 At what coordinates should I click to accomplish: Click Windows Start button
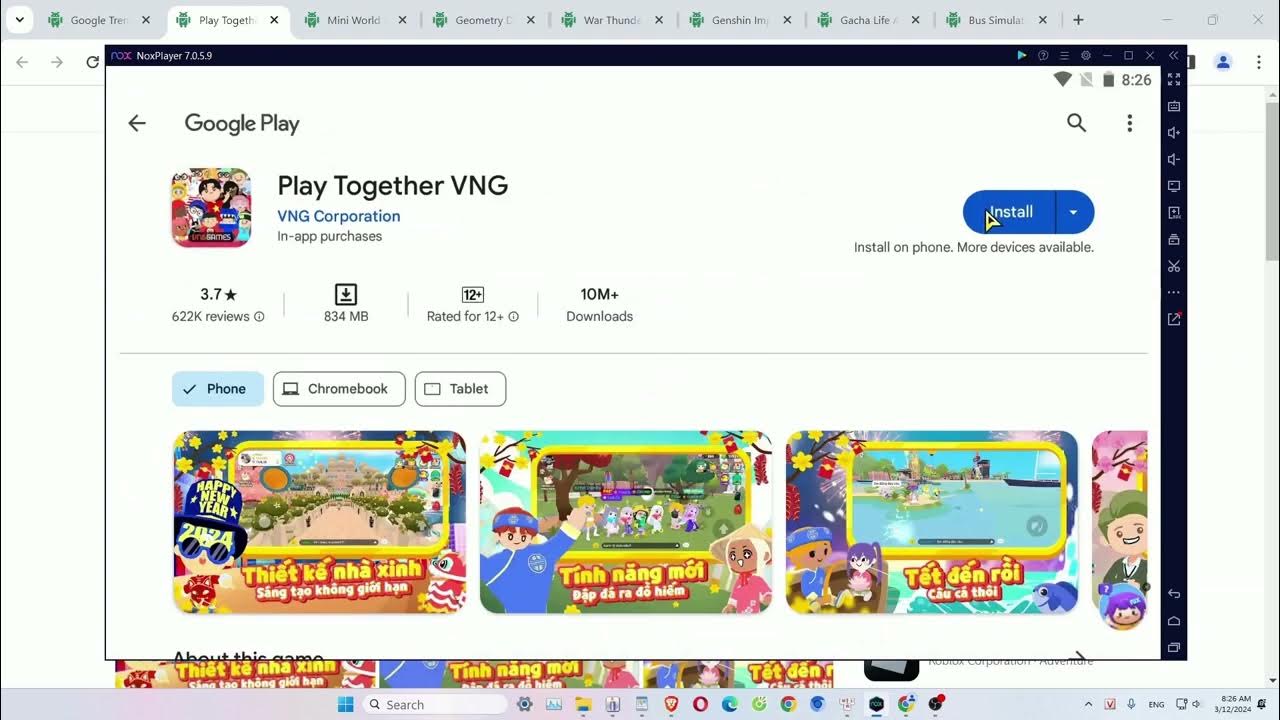(x=346, y=704)
